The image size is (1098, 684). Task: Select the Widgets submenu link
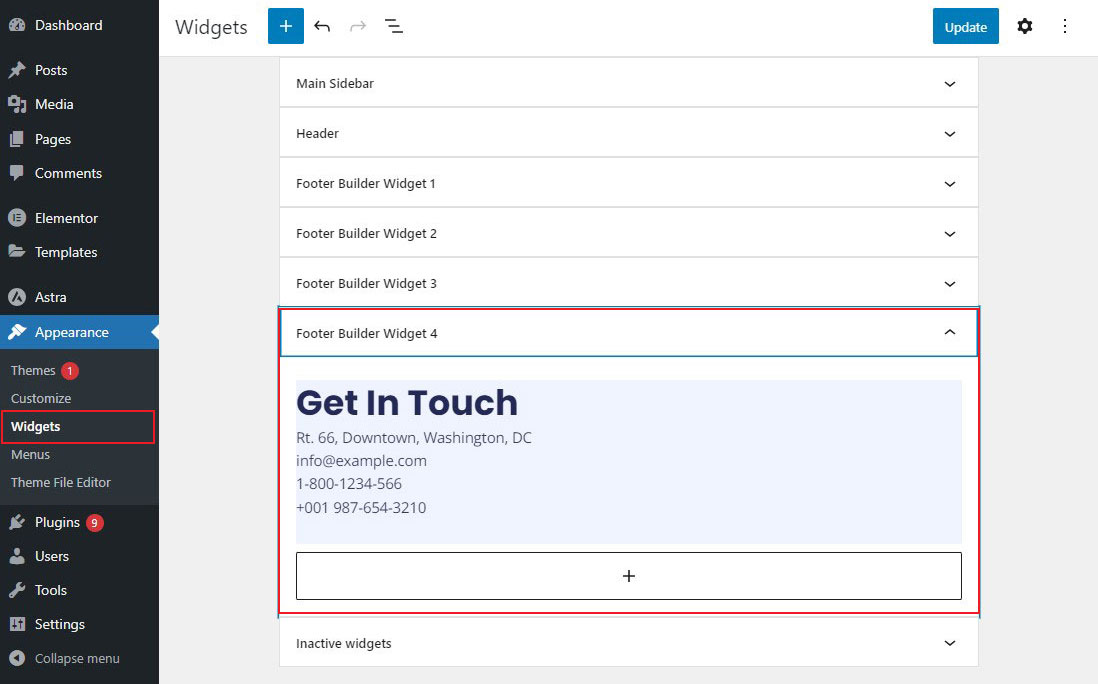coord(36,426)
